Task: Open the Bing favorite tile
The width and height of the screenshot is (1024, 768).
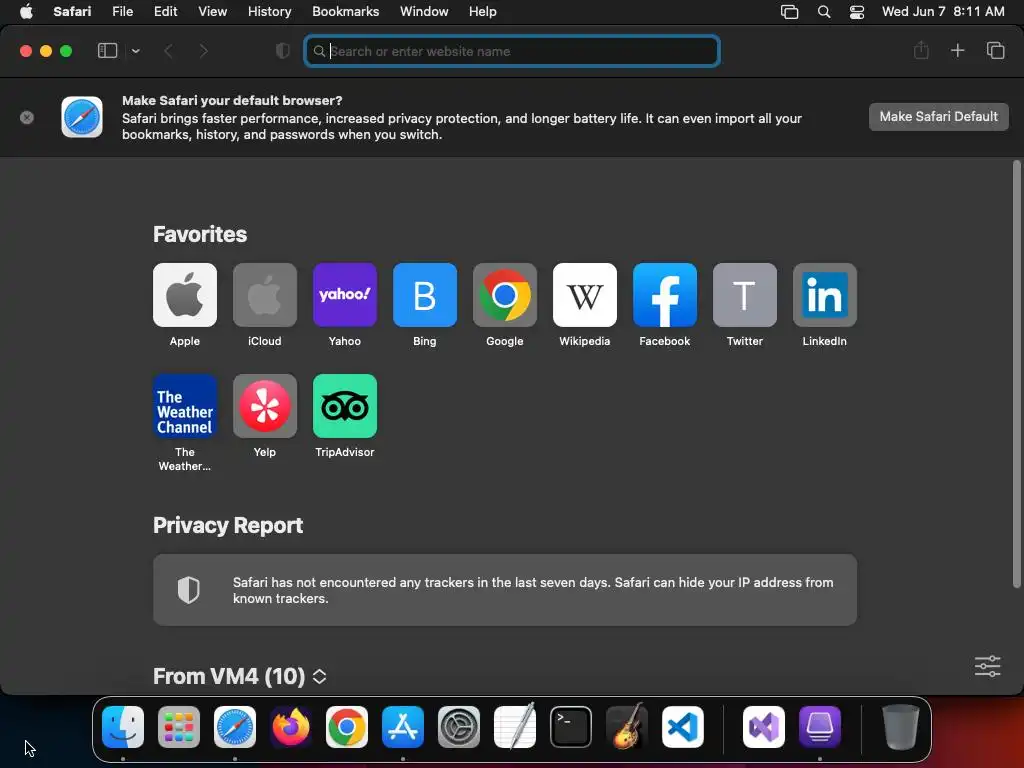Action: click(x=424, y=295)
